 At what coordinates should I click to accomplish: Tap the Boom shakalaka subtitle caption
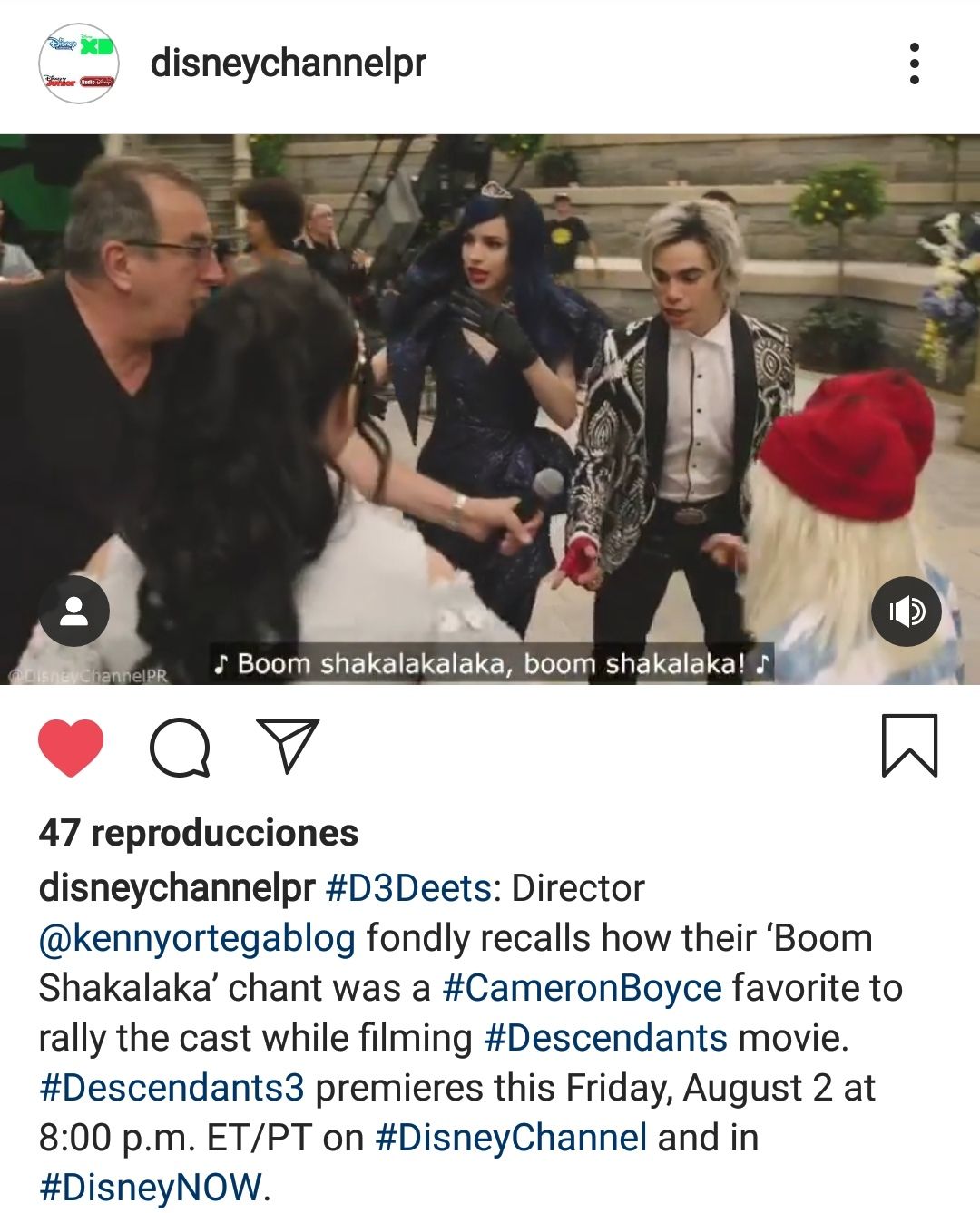pos(492,663)
